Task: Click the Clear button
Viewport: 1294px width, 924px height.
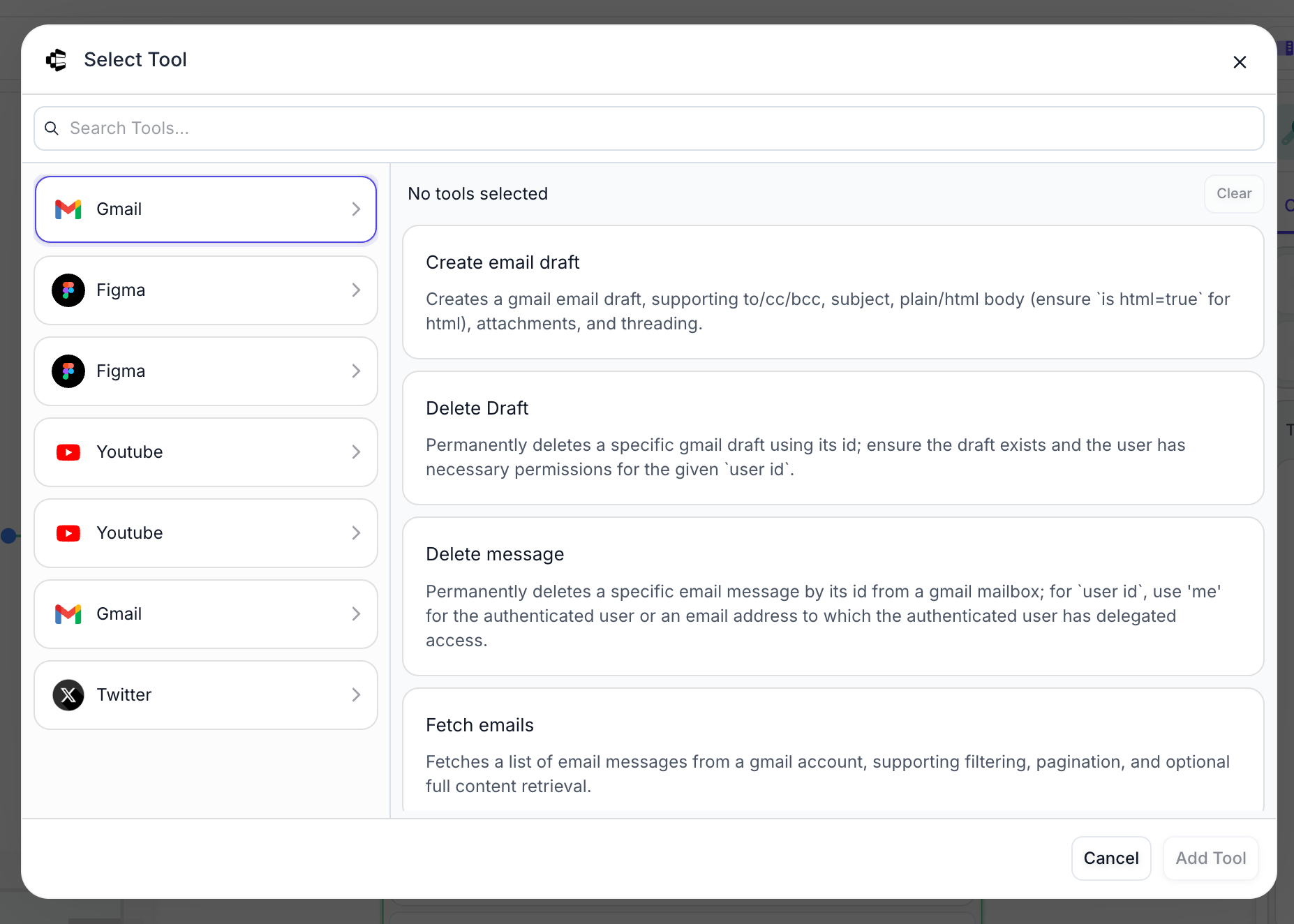Action: (x=1233, y=194)
